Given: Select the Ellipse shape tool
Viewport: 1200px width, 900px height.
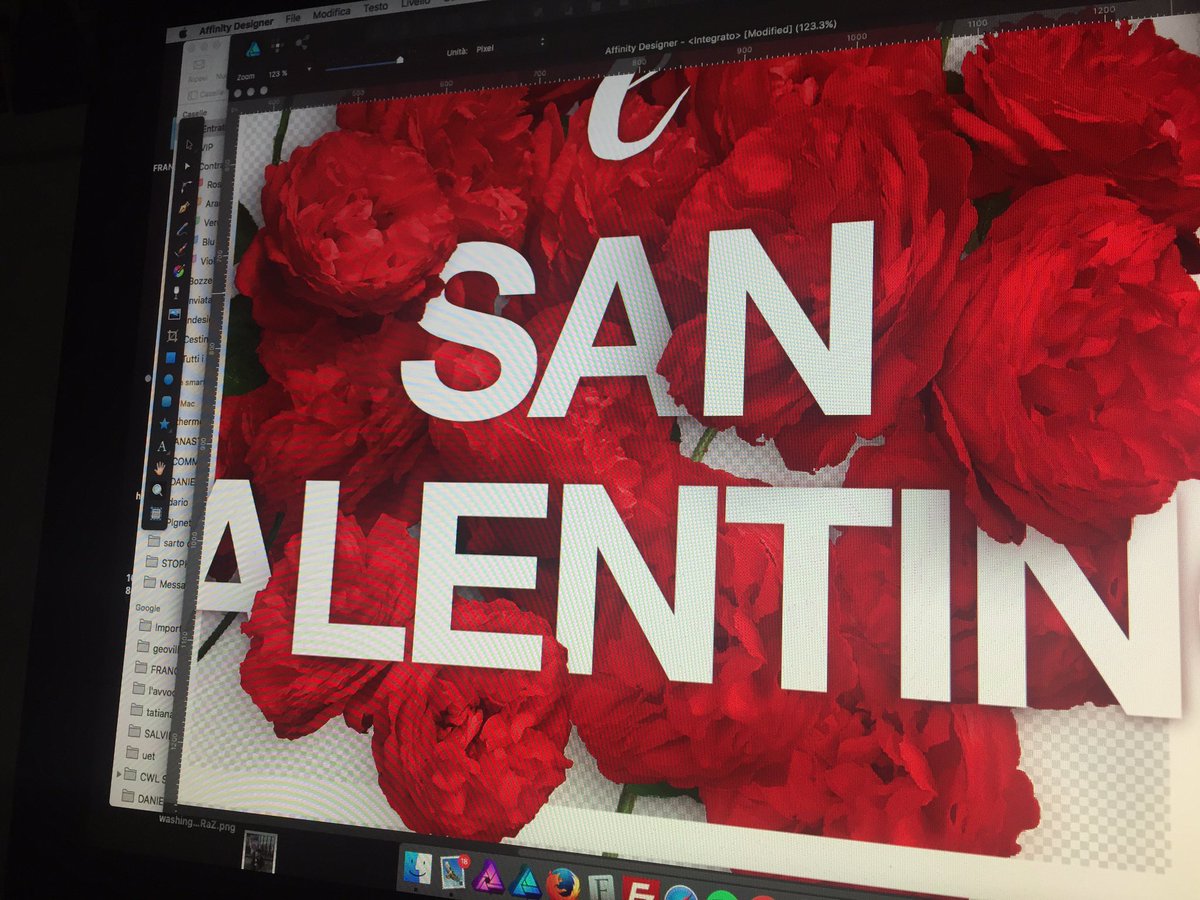Looking at the screenshot, I should [168, 379].
